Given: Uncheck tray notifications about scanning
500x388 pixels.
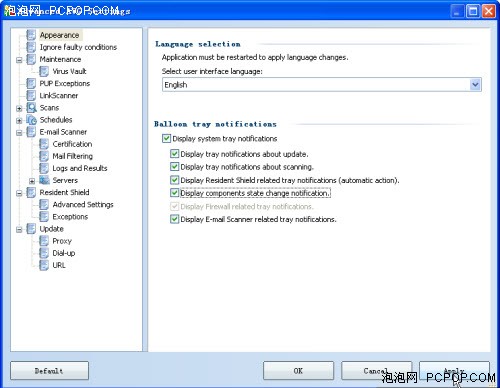Looking at the screenshot, I should 174,167.
